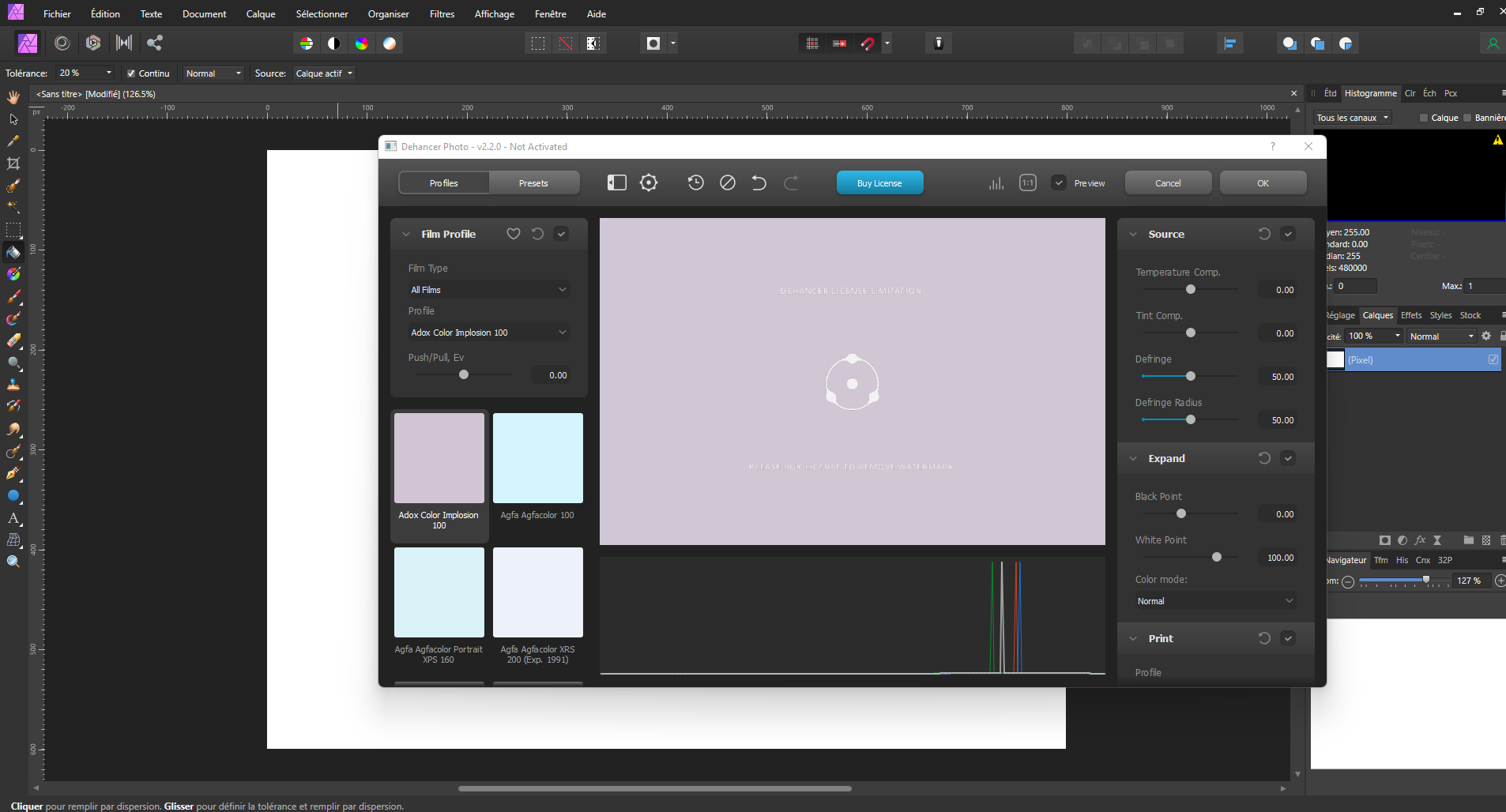Click the undo arrow in Dehancer
The image size is (1506, 812).
(758, 182)
